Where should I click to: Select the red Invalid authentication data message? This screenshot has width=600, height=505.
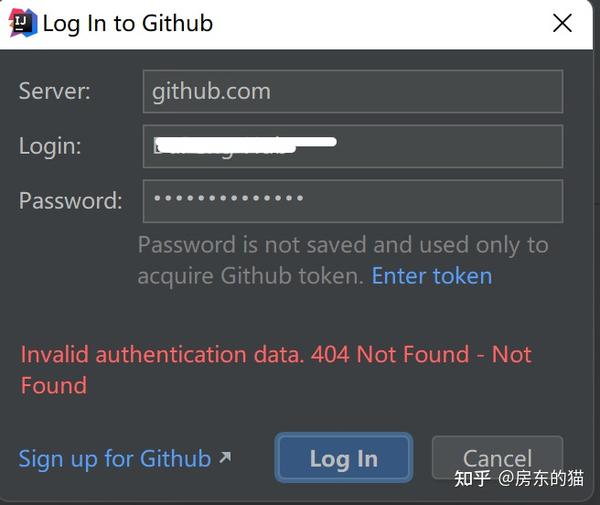(276, 370)
